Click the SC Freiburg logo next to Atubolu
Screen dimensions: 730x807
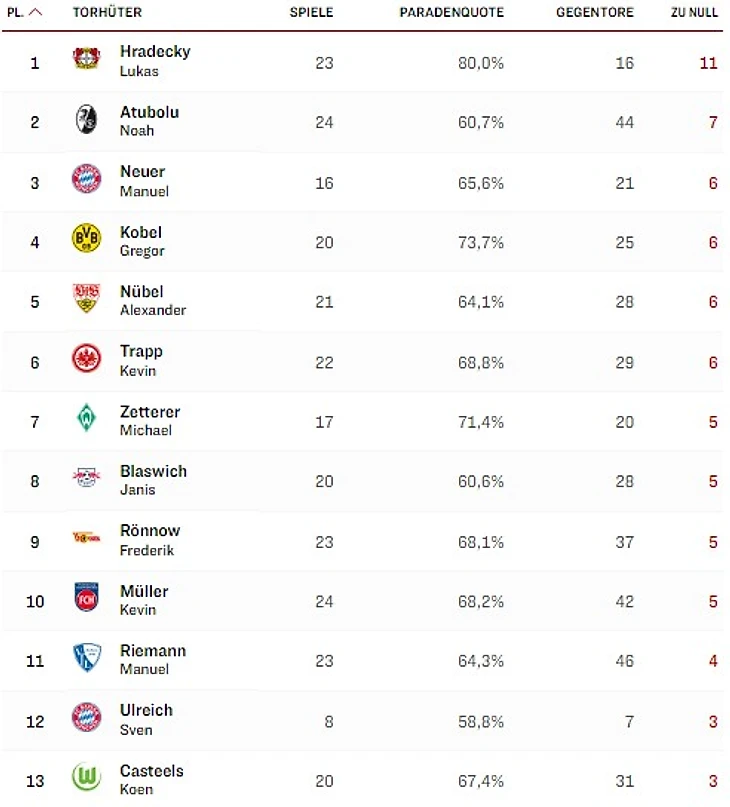pos(86,120)
